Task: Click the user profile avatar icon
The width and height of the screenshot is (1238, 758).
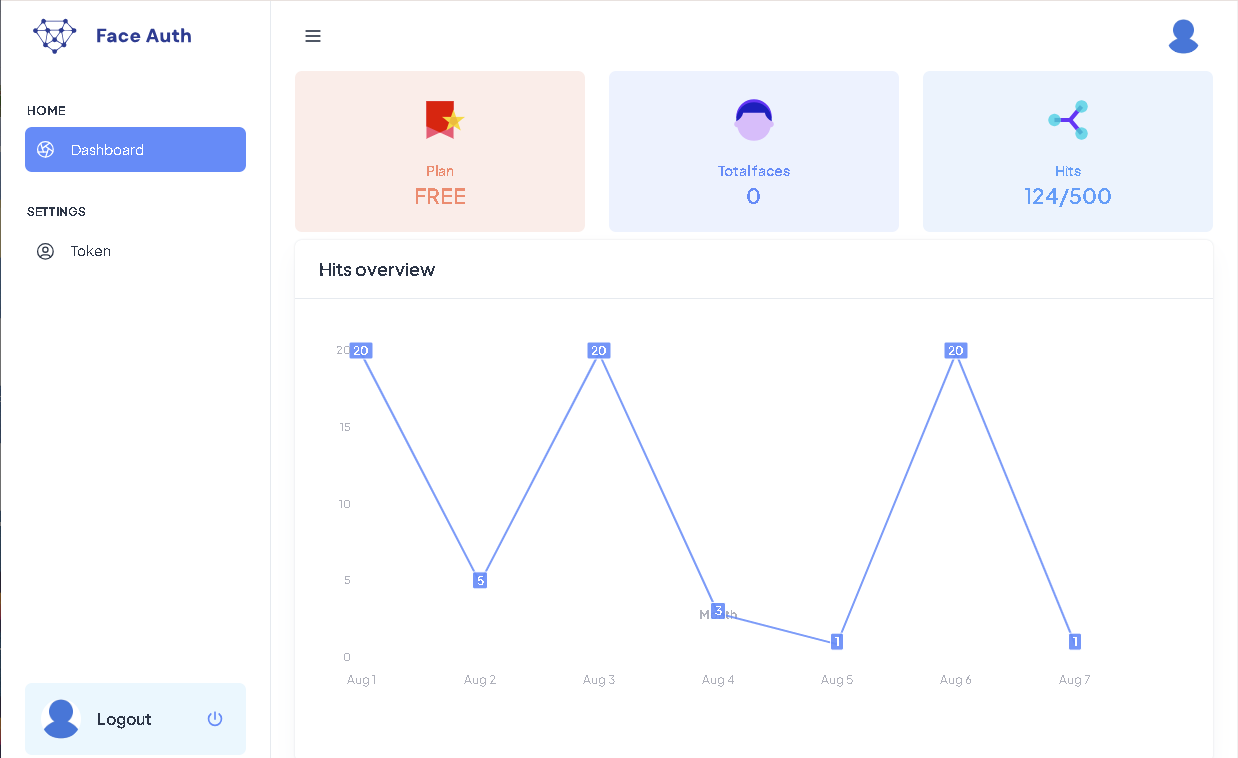Action: tap(1183, 36)
